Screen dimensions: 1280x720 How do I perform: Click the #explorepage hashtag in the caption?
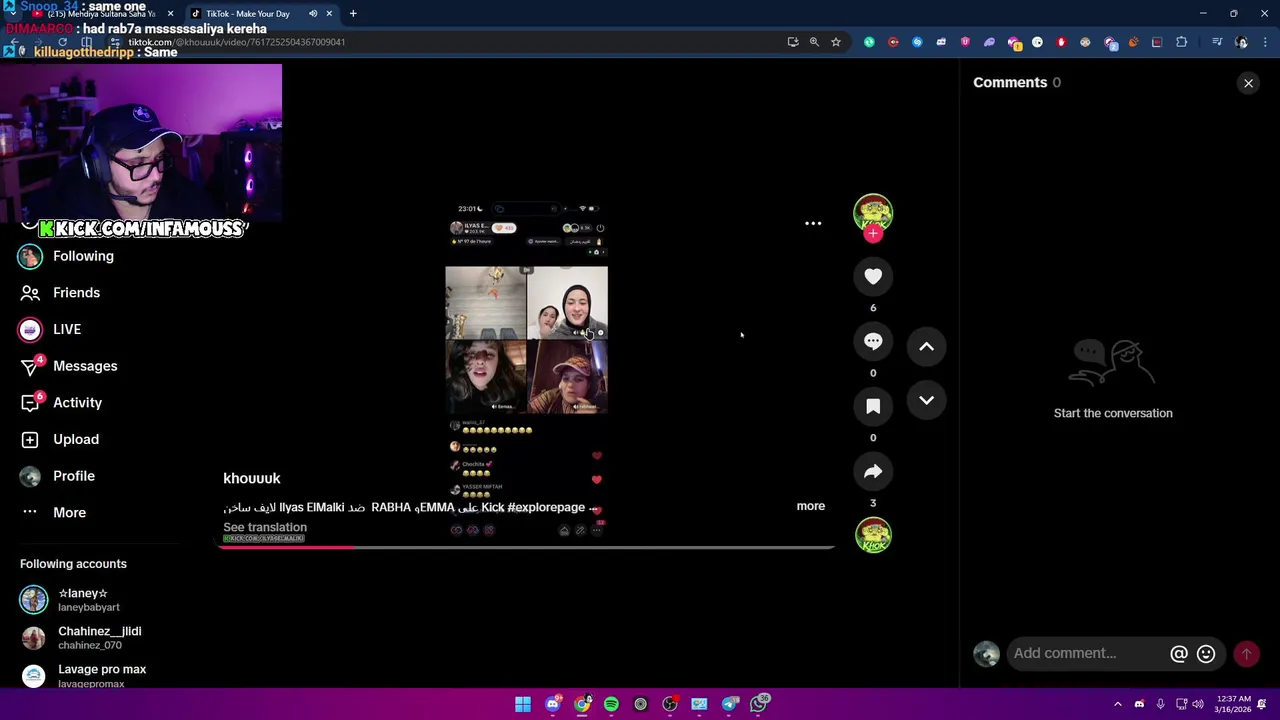point(546,507)
